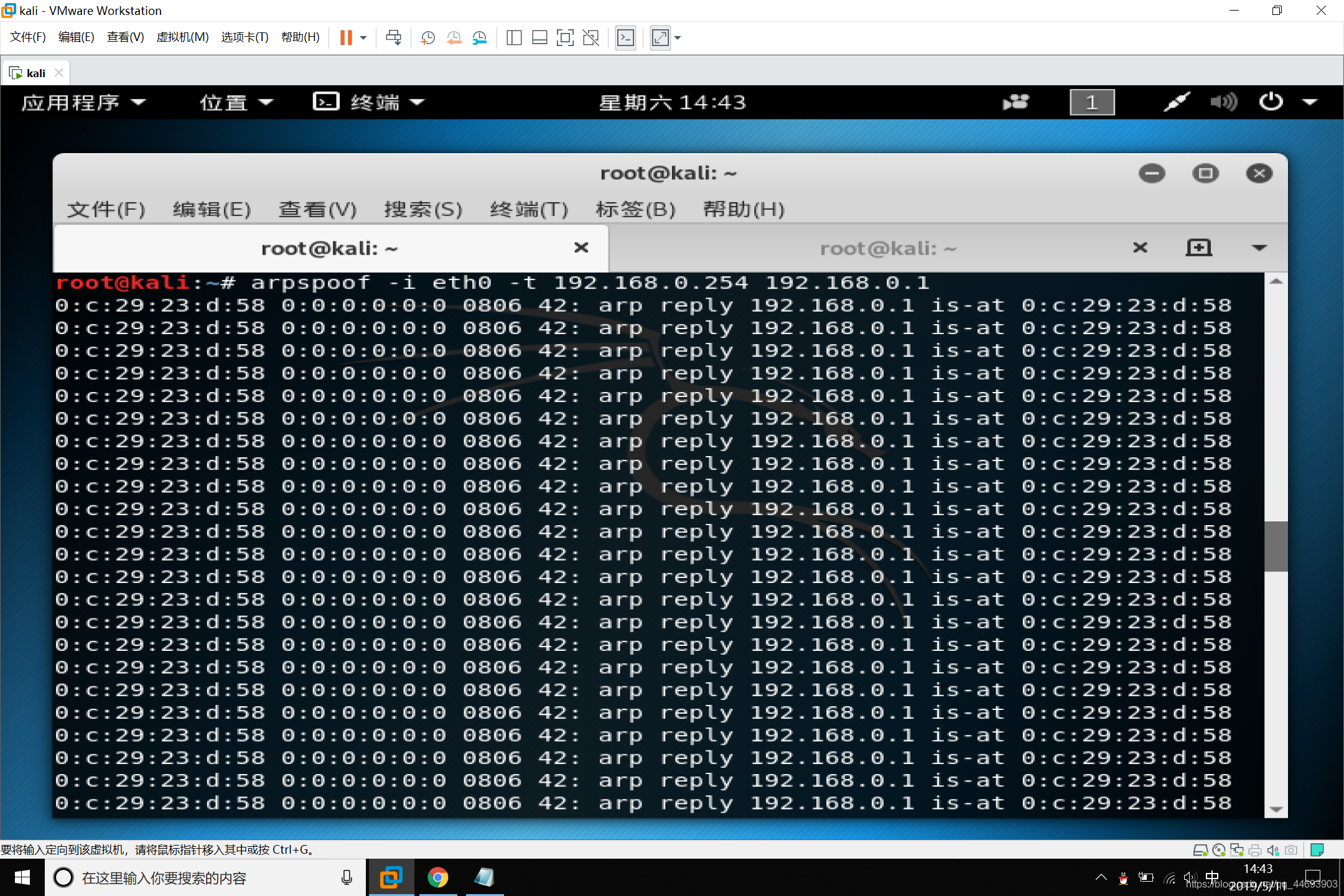Open terminal 搜索(S) menu
Image resolution: width=1344 pixels, height=896 pixels.
click(424, 210)
